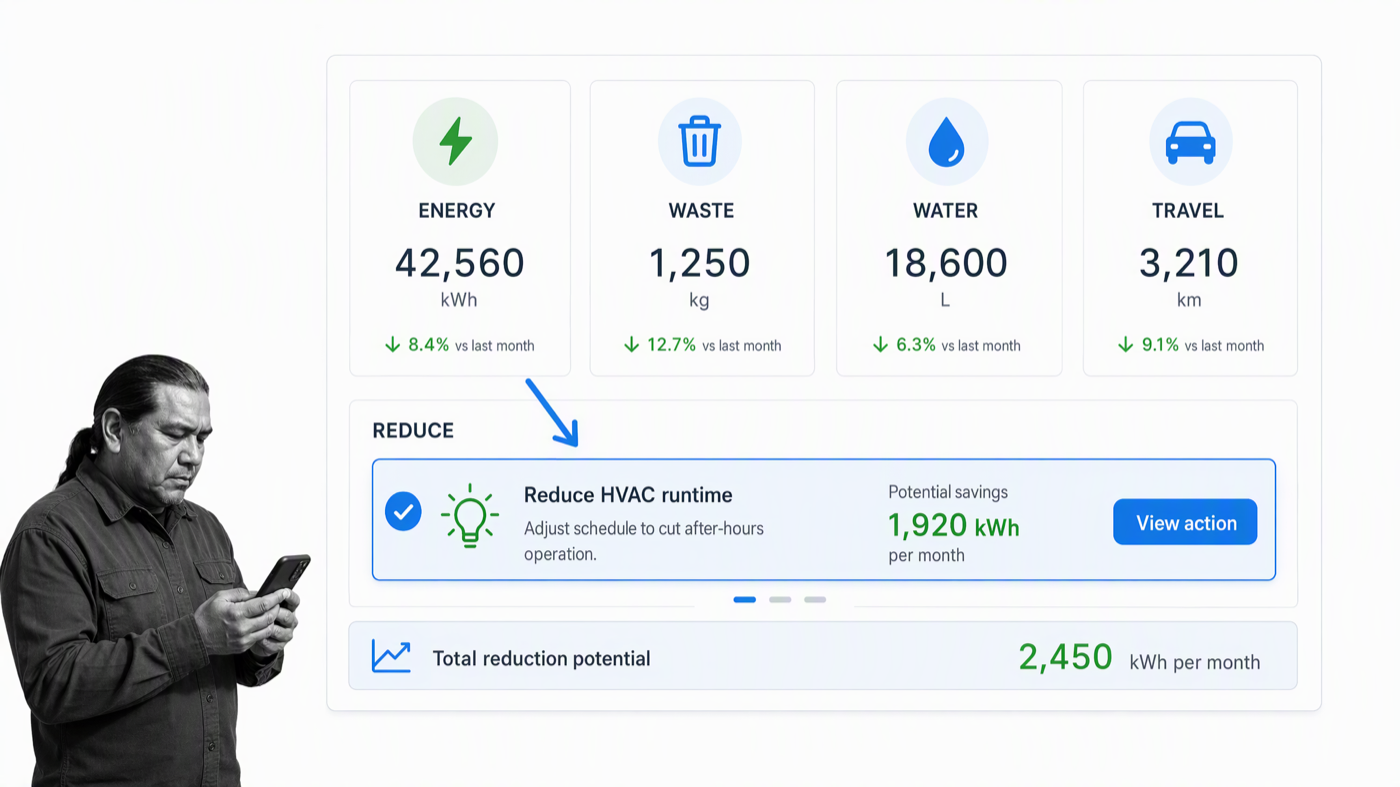
Task: Click the ENERGY card heading
Action: tap(457, 211)
